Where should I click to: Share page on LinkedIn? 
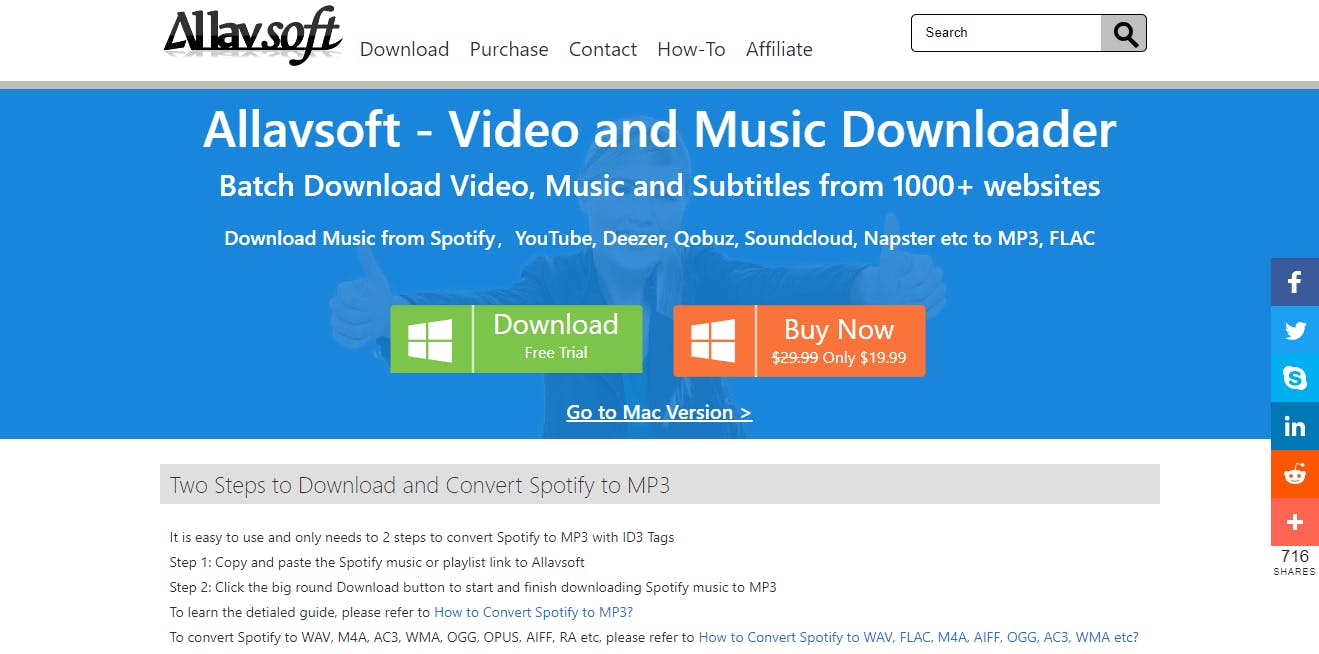click(x=1295, y=426)
